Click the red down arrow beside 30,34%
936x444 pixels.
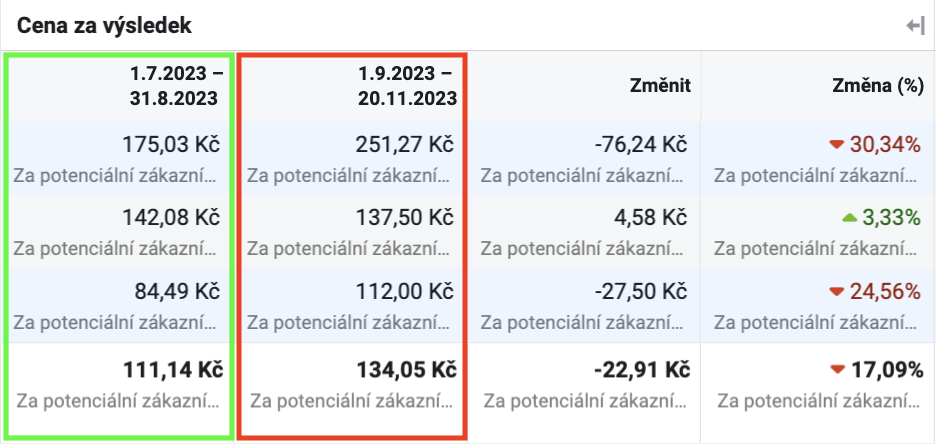(x=836, y=144)
